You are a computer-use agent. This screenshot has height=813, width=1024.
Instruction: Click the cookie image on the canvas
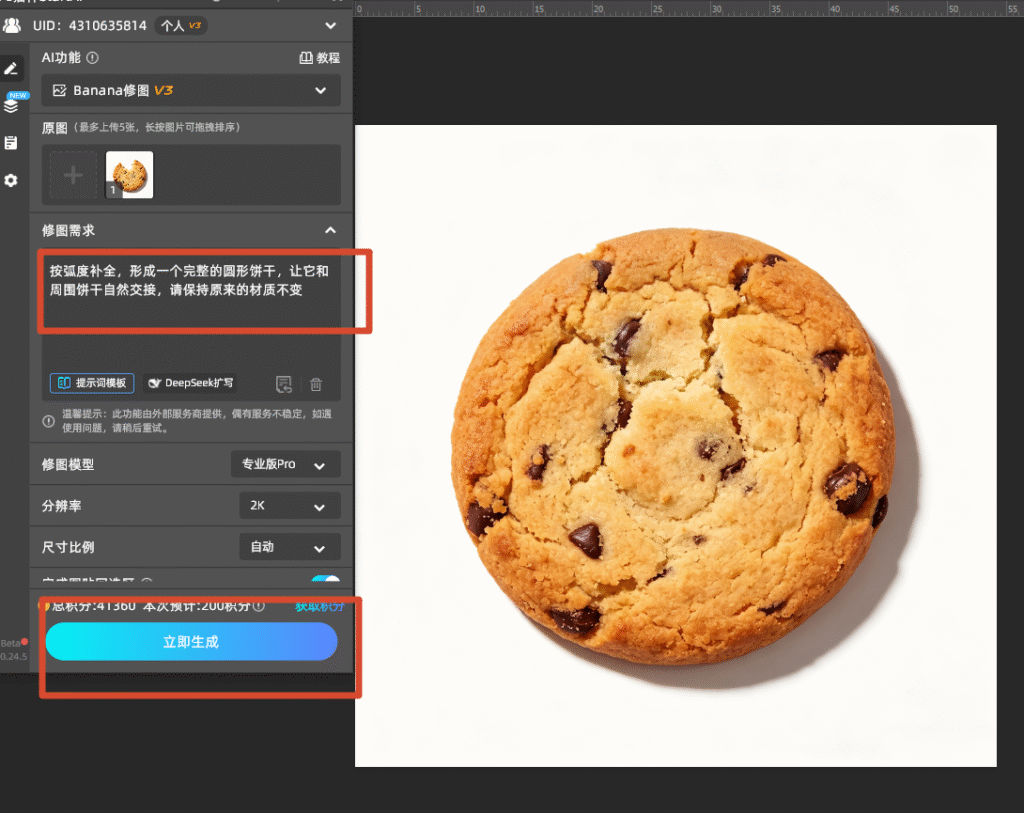(675, 446)
